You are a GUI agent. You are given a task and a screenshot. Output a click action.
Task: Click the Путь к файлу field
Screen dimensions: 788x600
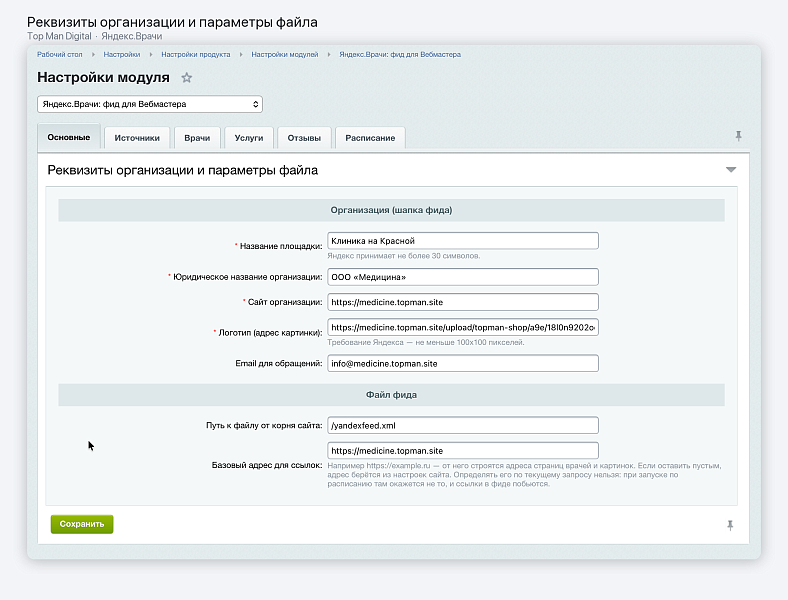(x=463, y=425)
